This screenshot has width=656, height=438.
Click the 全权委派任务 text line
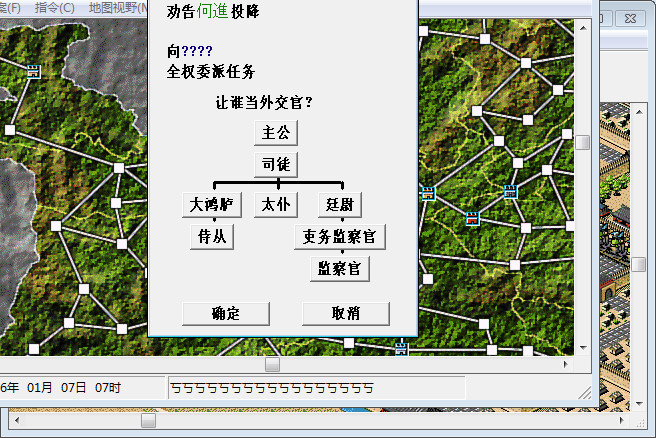point(210,72)
